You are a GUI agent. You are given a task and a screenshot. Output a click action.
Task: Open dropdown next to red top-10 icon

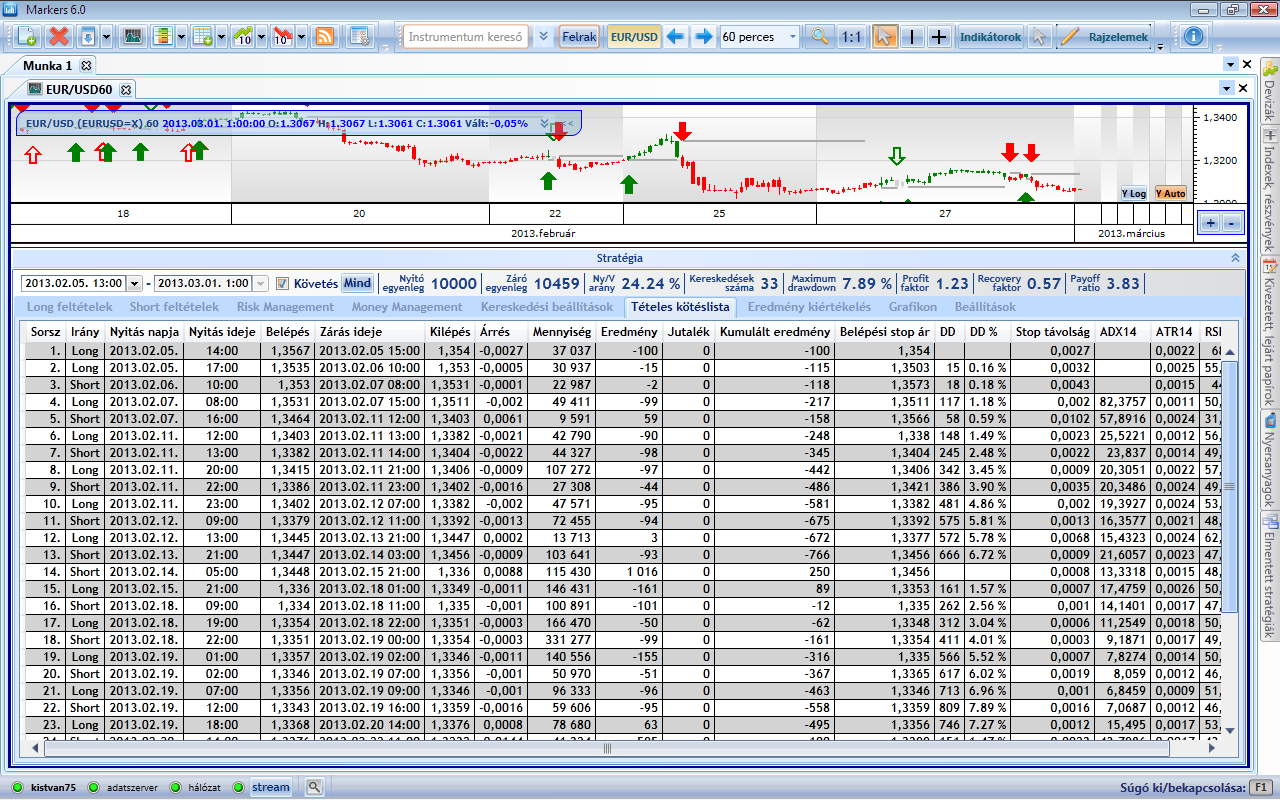(301, 37)
